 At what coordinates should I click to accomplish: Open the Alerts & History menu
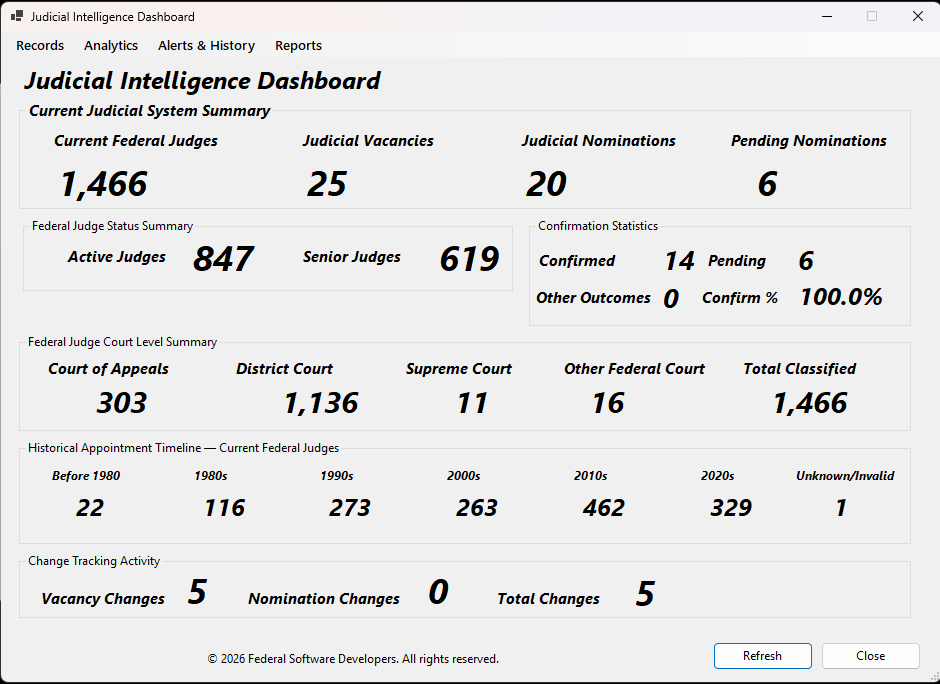pos(206,46)
